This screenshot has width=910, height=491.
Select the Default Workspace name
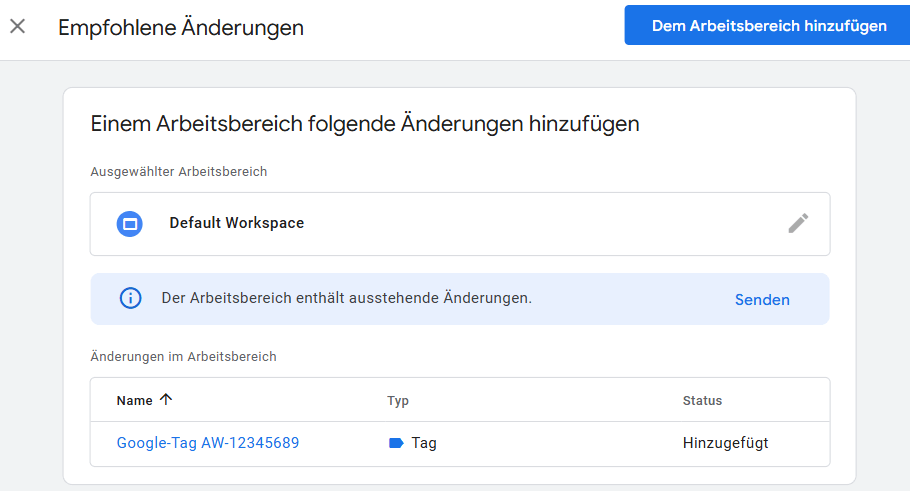pos(236,223)
